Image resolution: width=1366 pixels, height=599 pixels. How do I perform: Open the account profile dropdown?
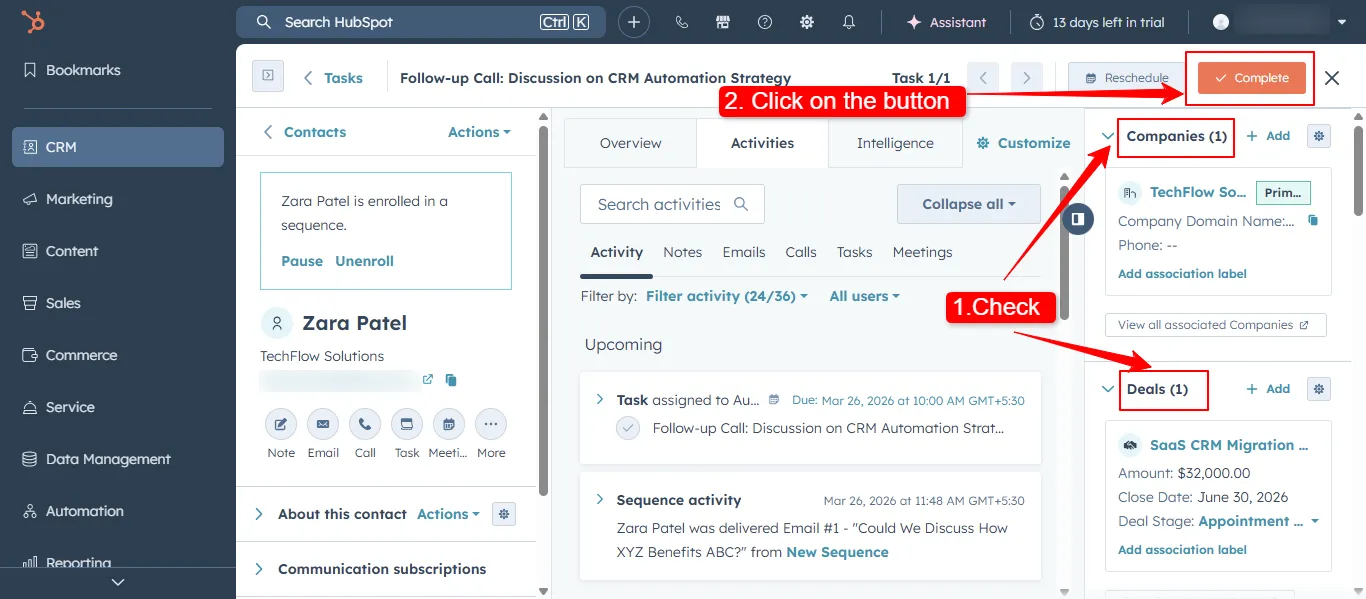coord(1280,22)
